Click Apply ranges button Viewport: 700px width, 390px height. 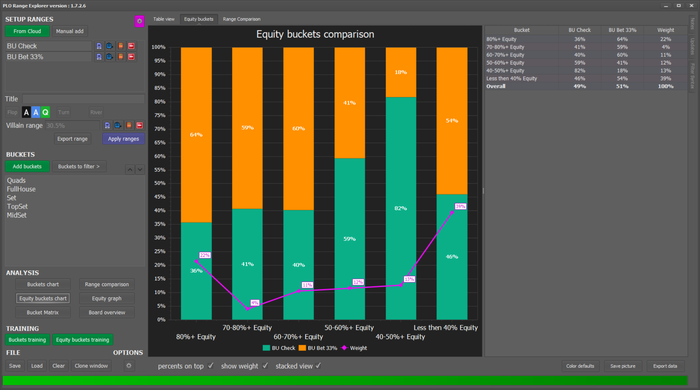point(123,139)
